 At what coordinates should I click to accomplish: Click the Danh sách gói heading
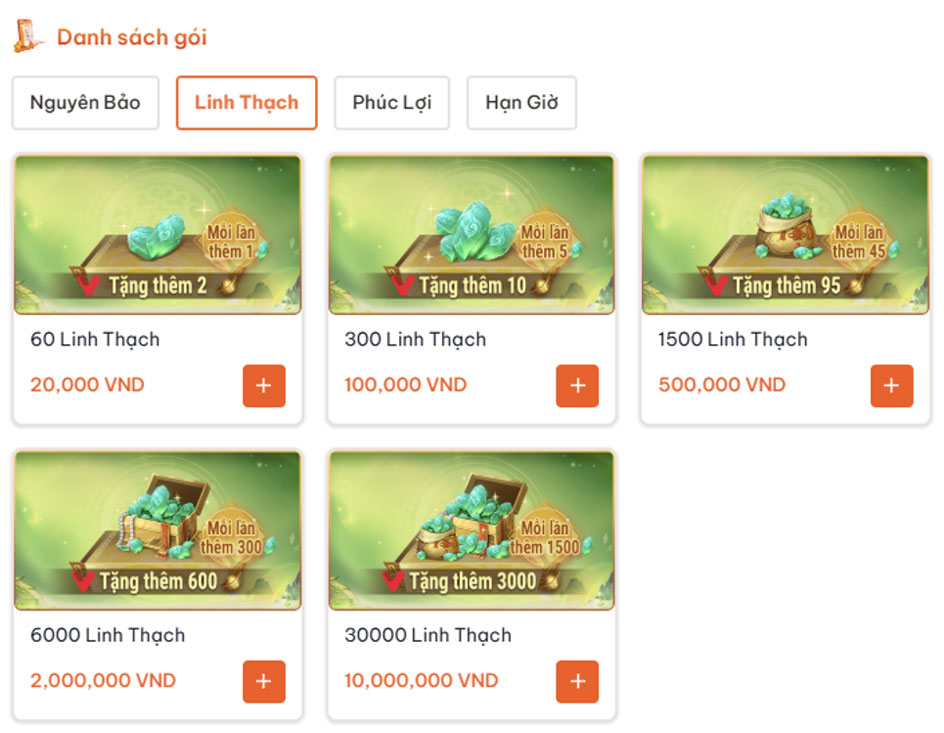[132, 37]
